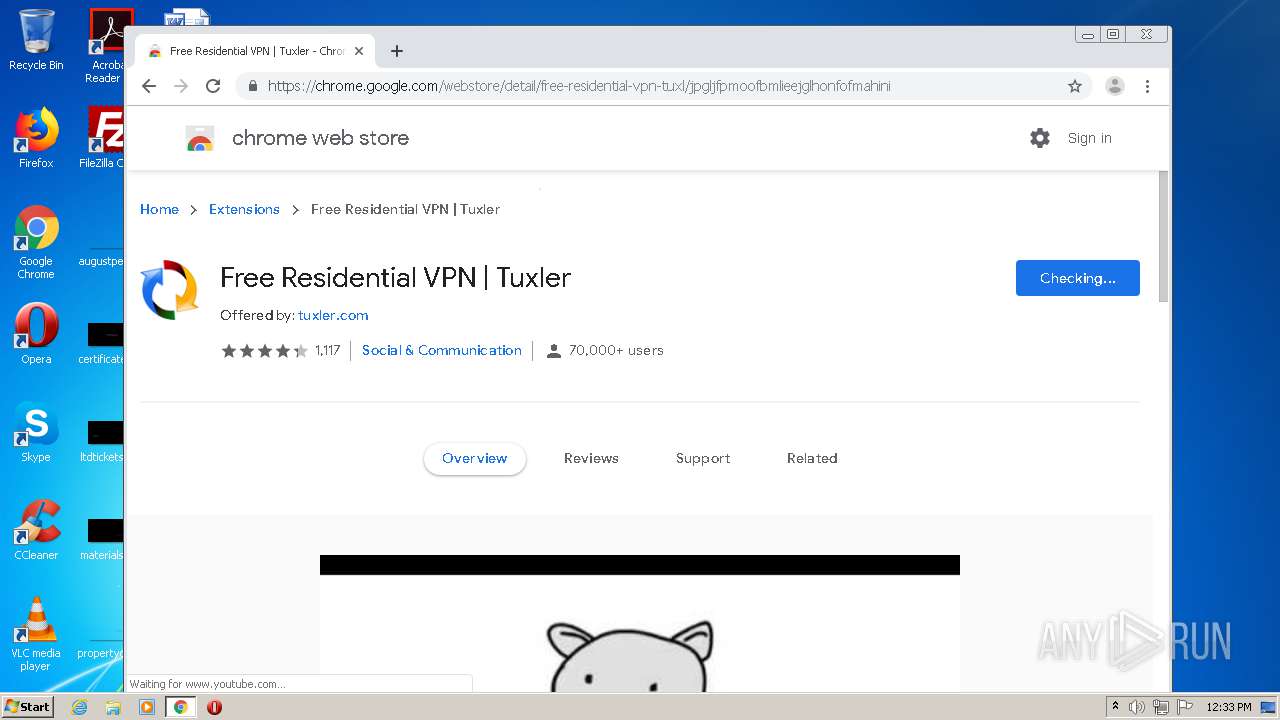
Task: Select the Overview tab
Action: (475, 458)
